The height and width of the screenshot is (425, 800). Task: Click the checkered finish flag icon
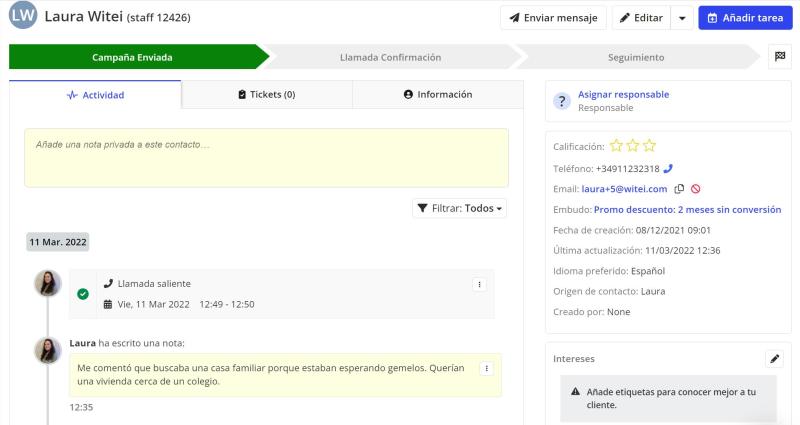click(780, 57)
